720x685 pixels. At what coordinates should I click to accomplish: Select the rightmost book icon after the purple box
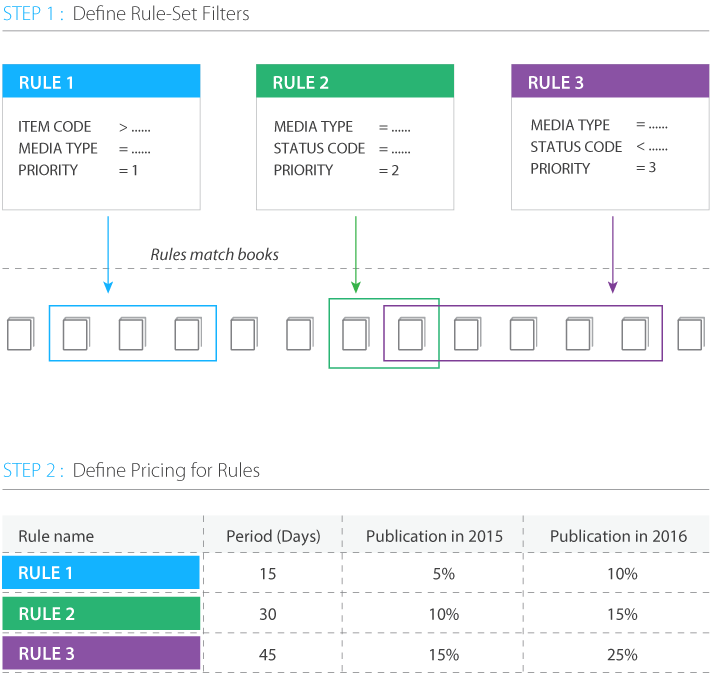click(x=691, y=334)
